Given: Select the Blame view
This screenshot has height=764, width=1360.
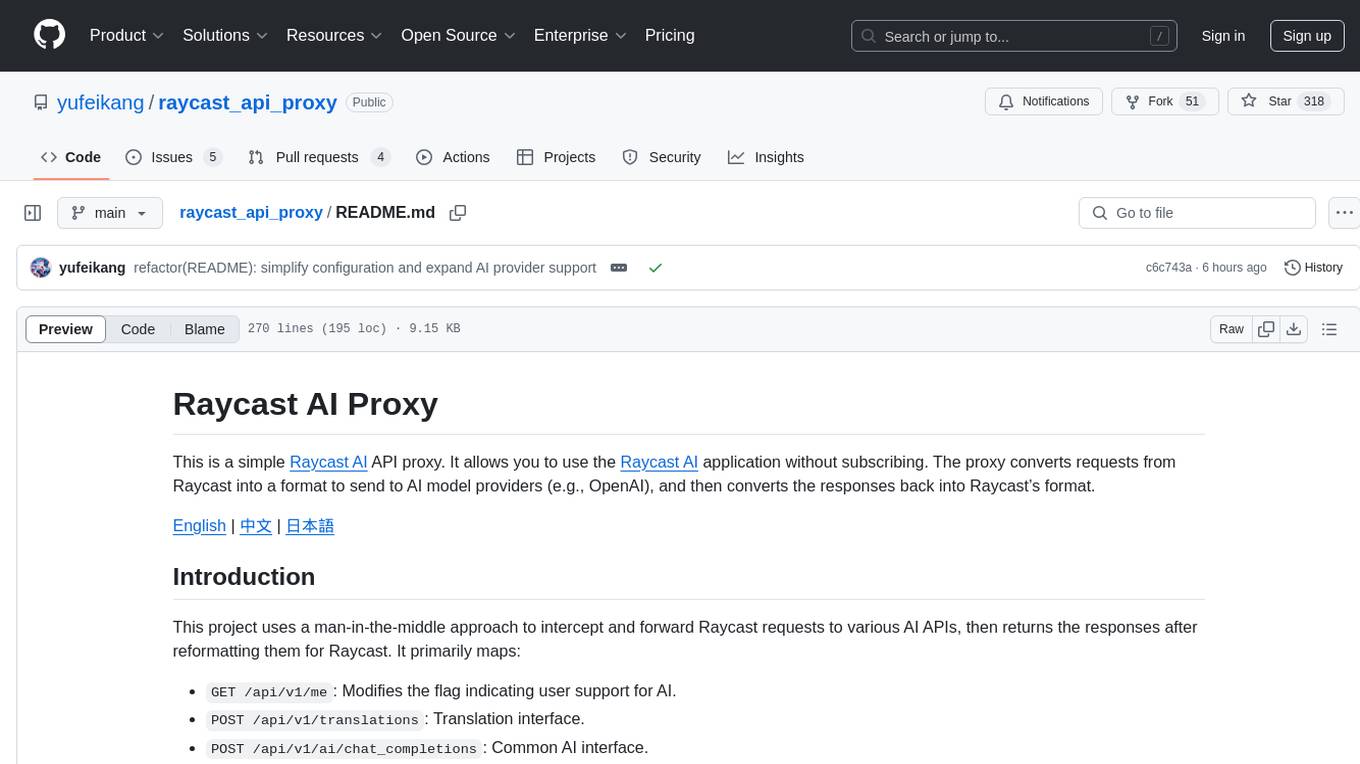Looking at the screenshot, I should (205, 329).
